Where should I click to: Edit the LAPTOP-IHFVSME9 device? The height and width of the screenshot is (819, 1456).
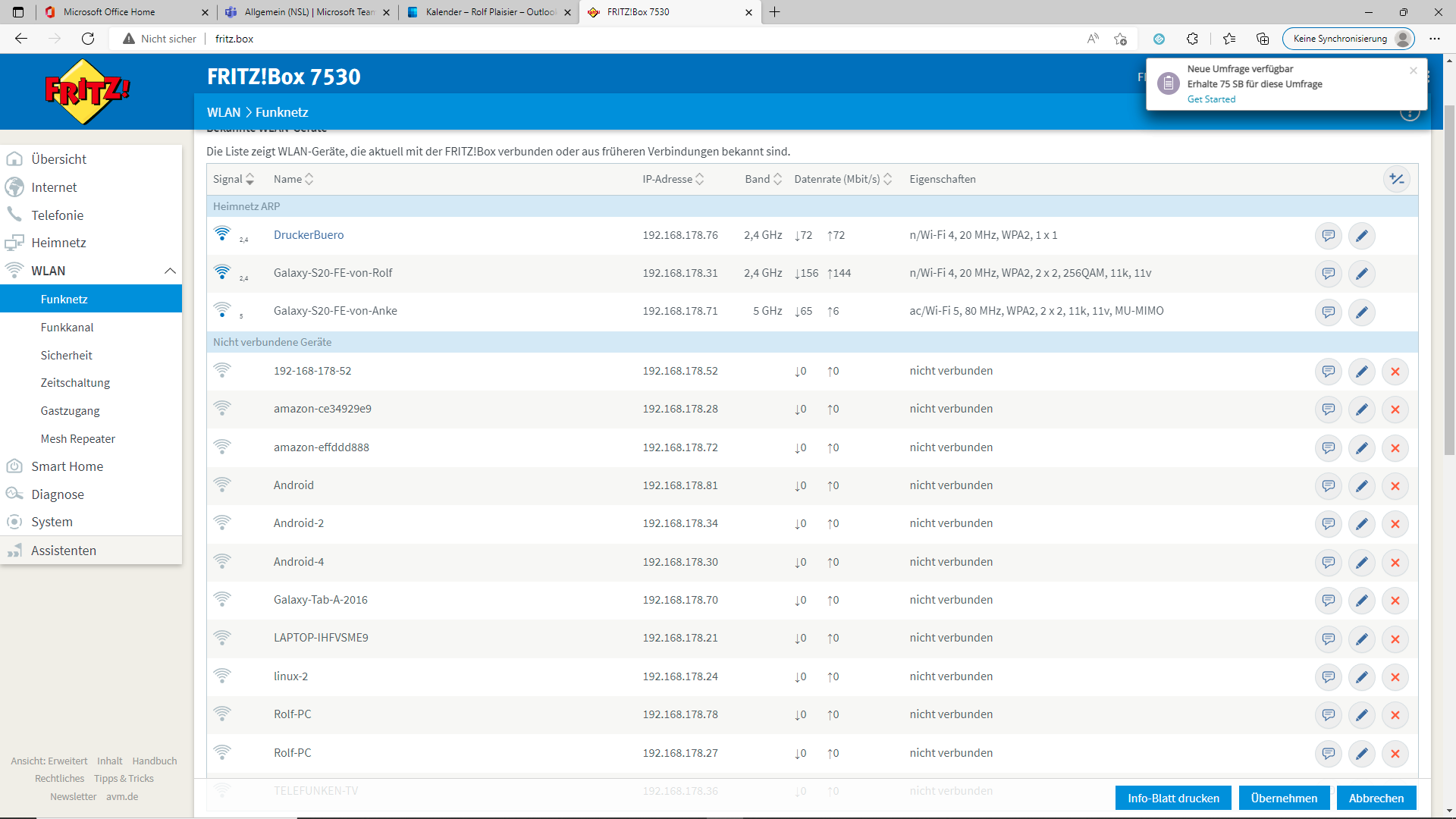click(x=1361, y=639)
